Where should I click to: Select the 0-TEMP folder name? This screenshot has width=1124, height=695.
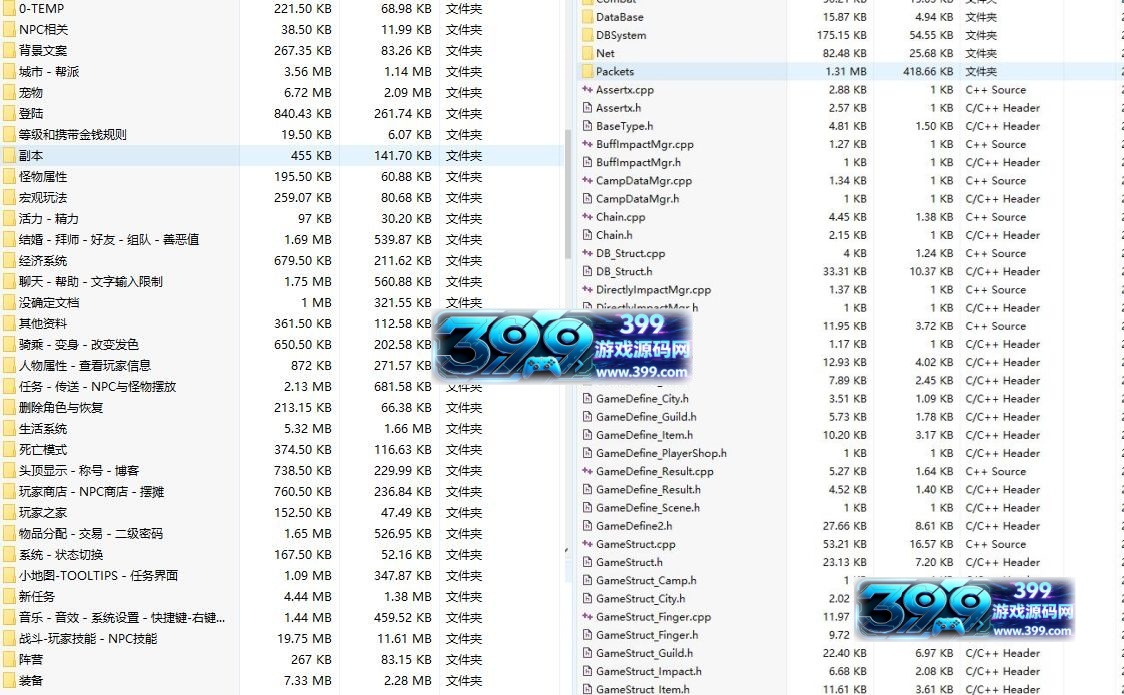tap(42, 9)
